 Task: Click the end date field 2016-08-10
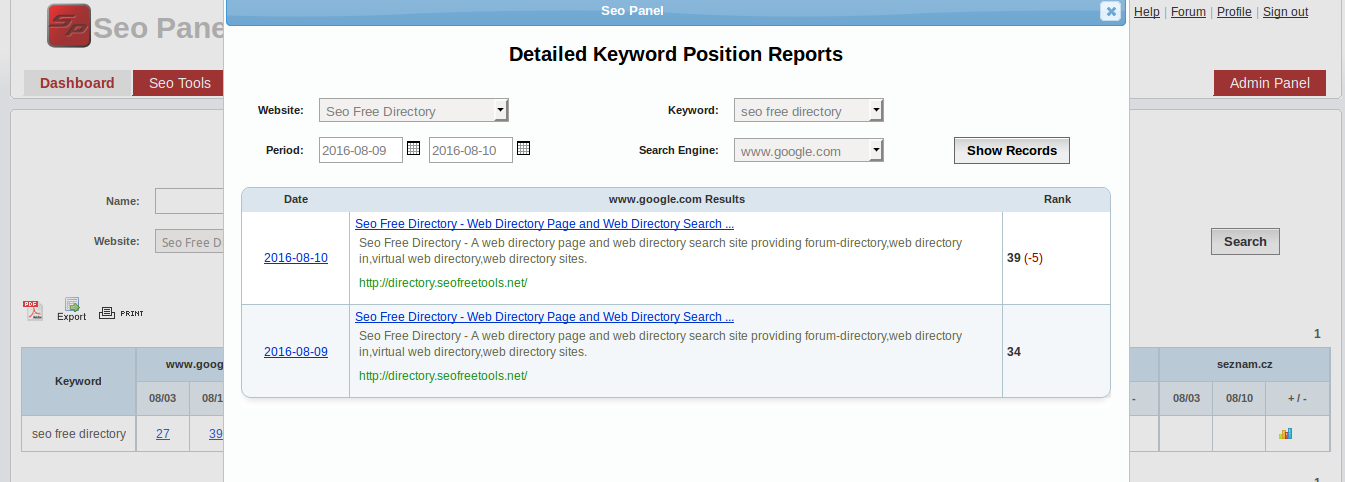pos(471,150)
